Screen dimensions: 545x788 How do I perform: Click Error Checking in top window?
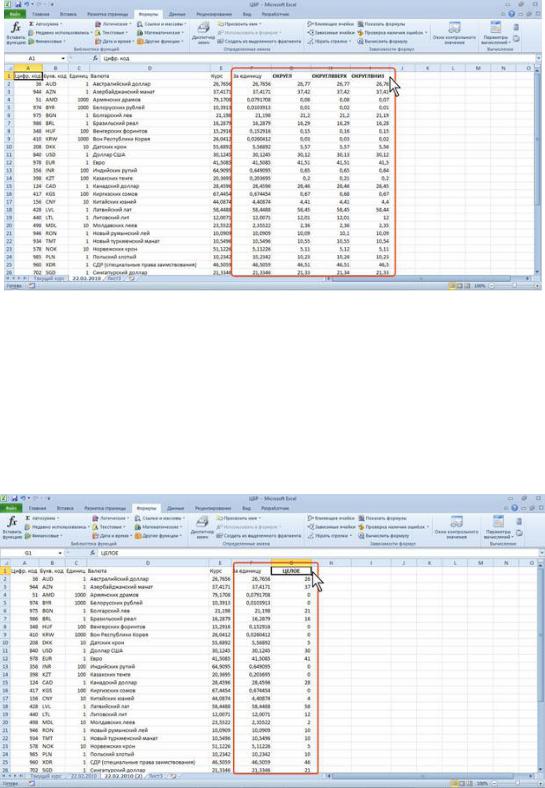[393, 33]
